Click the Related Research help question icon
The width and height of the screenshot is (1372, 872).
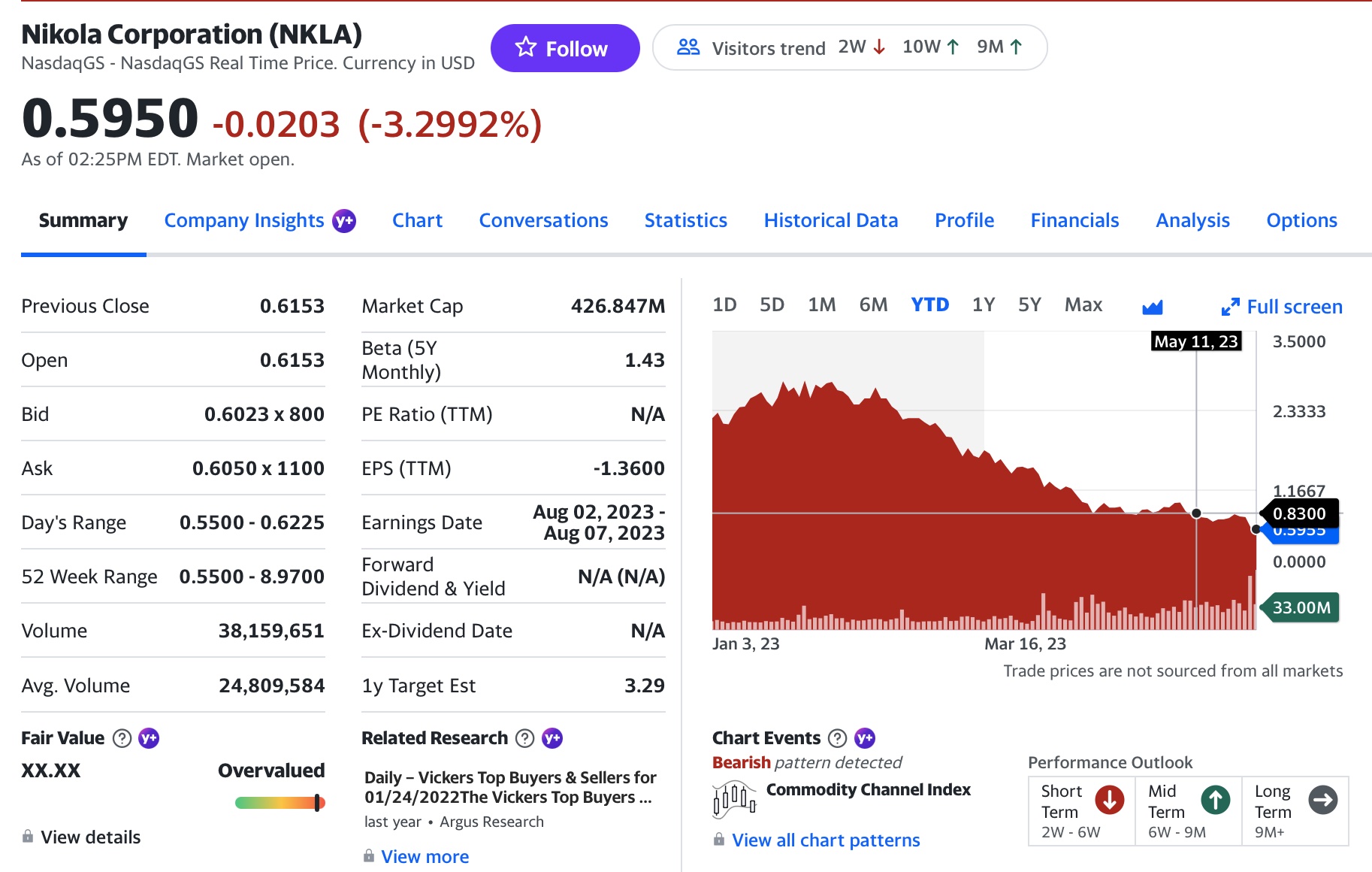tap(525, 738)
